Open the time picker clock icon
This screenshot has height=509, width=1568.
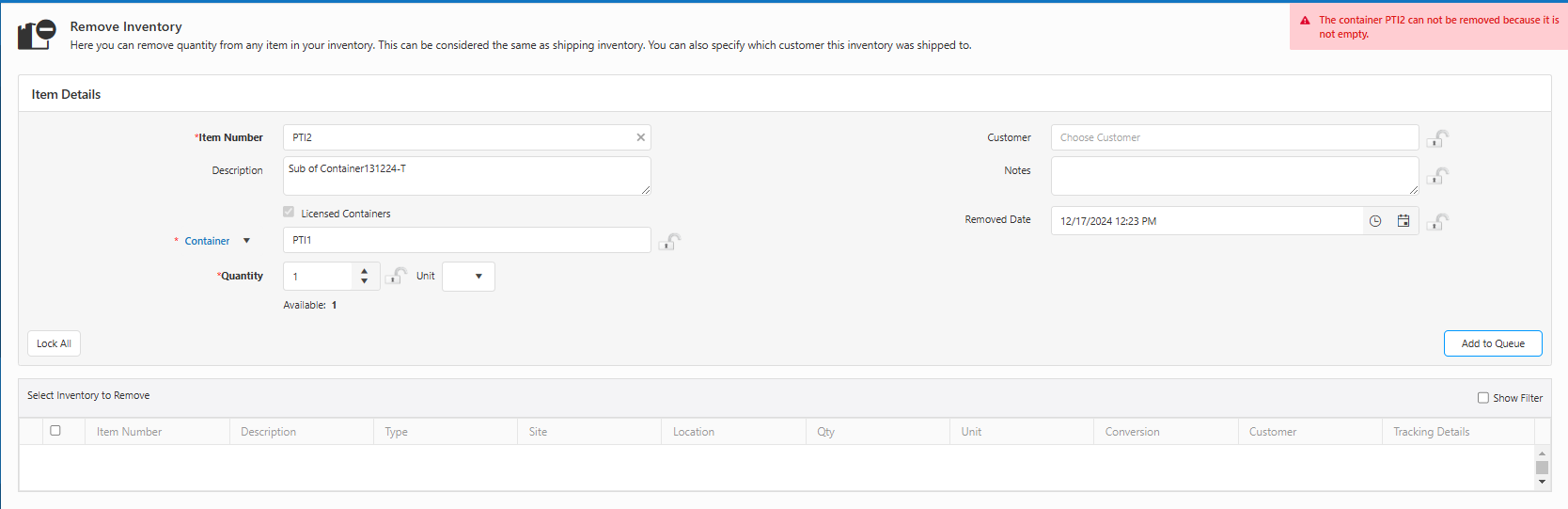click(1375, 221)
